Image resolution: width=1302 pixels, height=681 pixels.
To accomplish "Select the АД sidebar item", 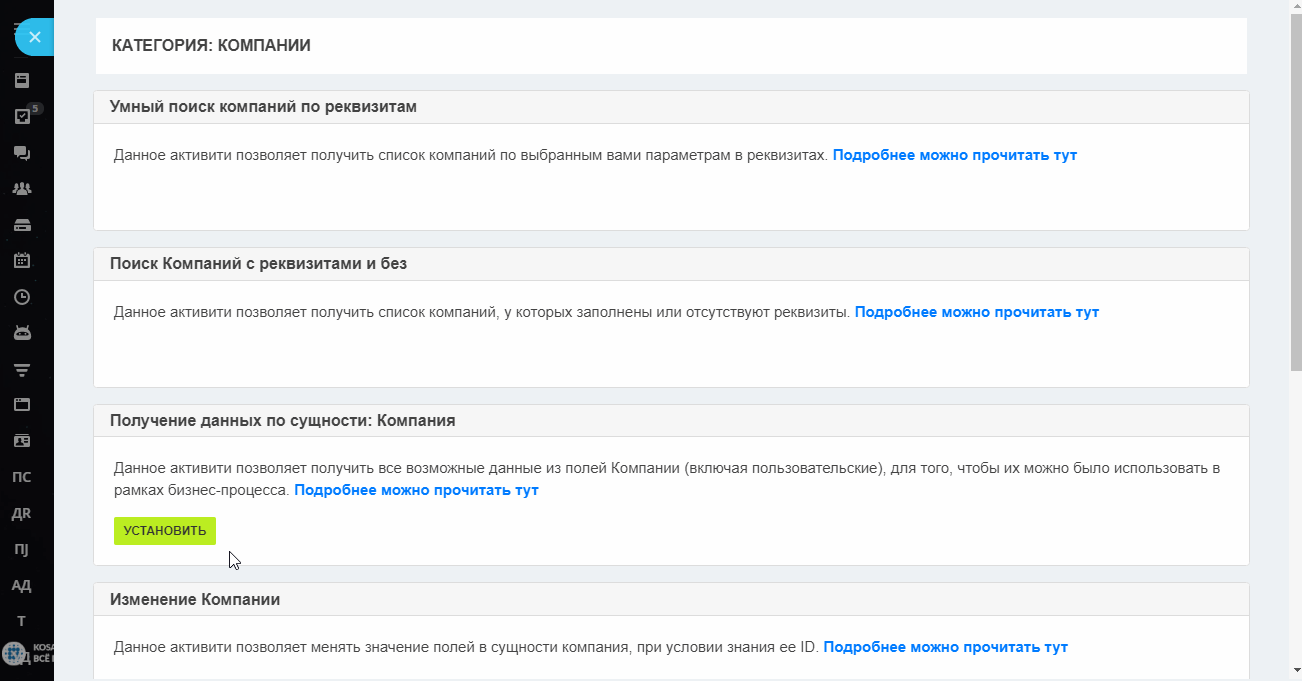I will point(21,585).
